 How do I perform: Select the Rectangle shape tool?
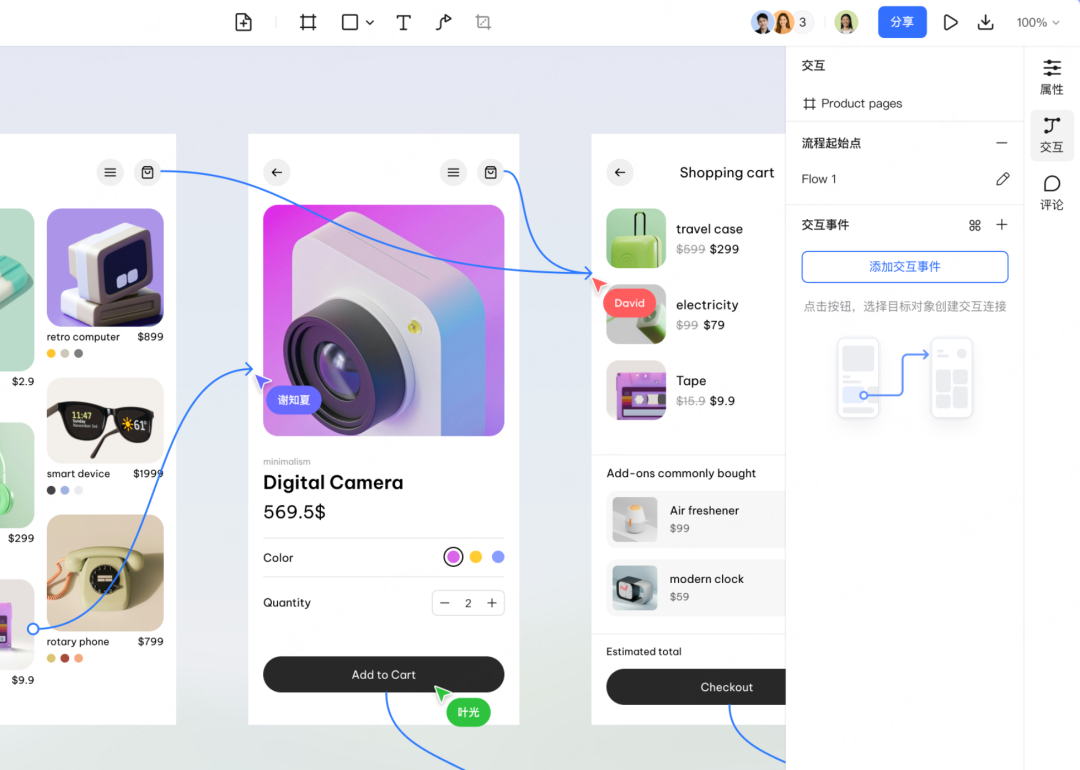[x=350, y=22]
